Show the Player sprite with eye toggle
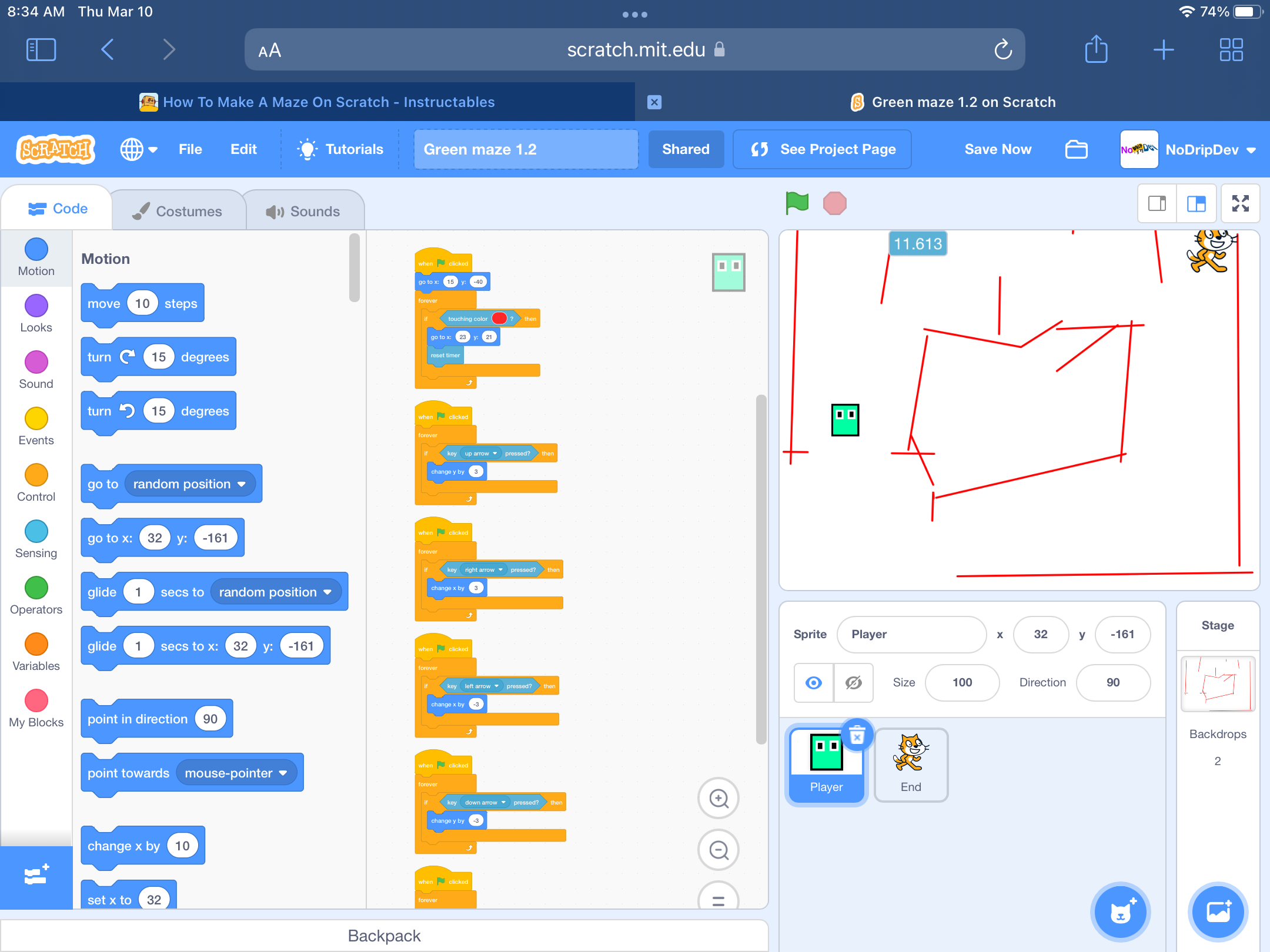The image size is (1270, 952). (x=813, y=683)
